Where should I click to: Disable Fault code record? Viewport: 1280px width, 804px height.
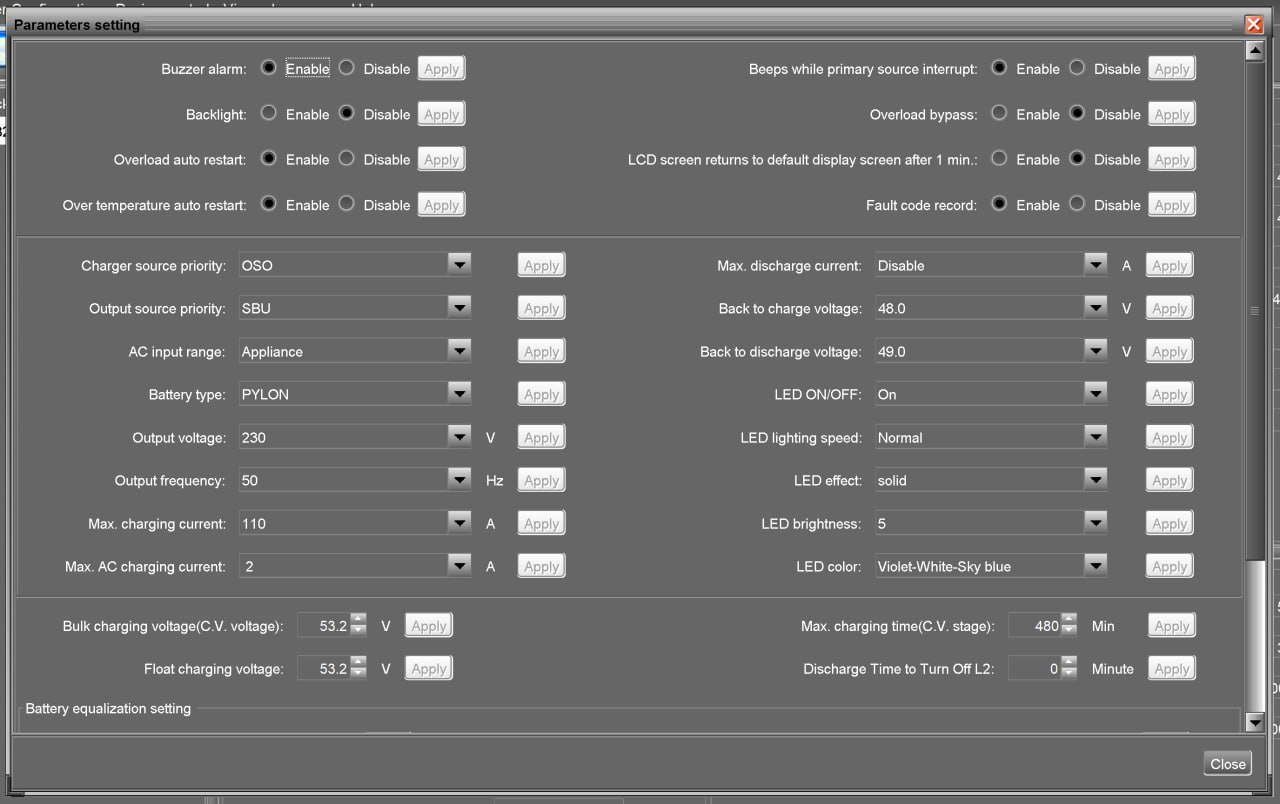(x=1077, y=204)
